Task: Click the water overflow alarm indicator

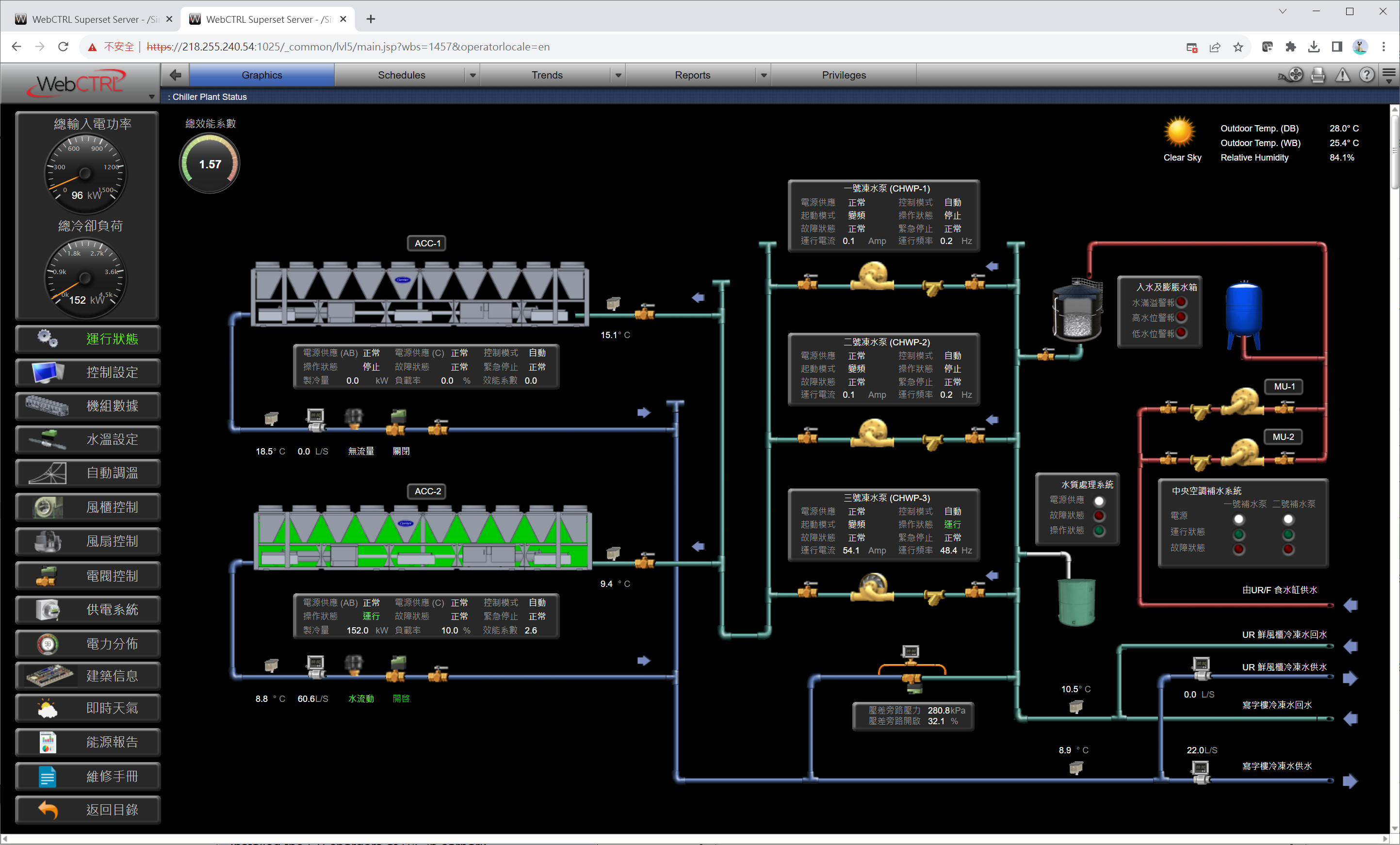Action: 1182,302
